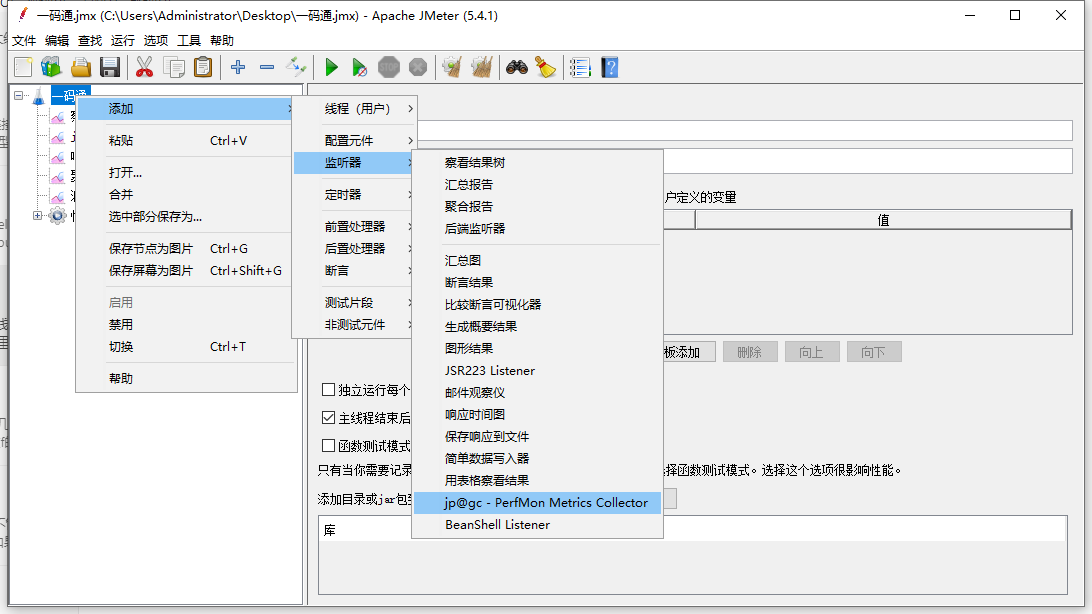This screenshot has height=614, width=1092.
Task: Click the 删除 button
Action: click(x=750, y=352)
